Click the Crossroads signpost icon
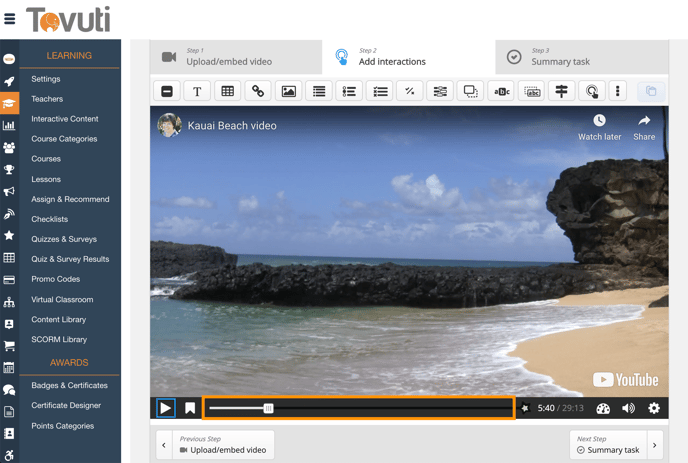Image resolution: width=688 pixels, height=463 pixels. (562, 91)
